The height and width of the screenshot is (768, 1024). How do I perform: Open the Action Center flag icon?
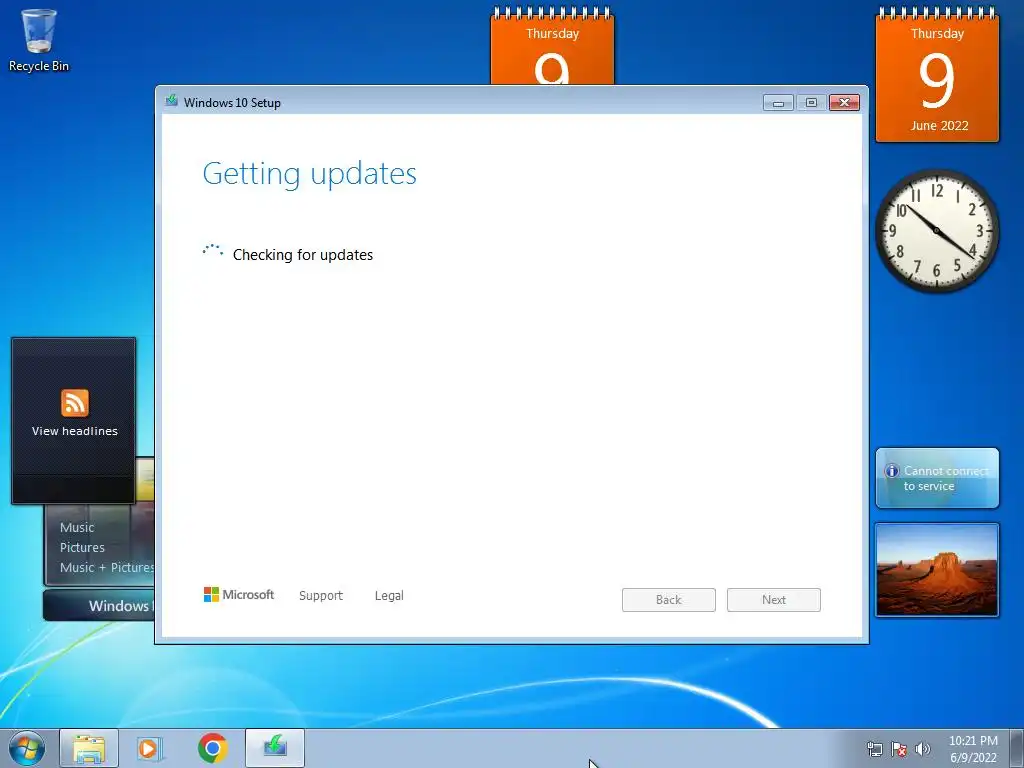tap(899, 749)
